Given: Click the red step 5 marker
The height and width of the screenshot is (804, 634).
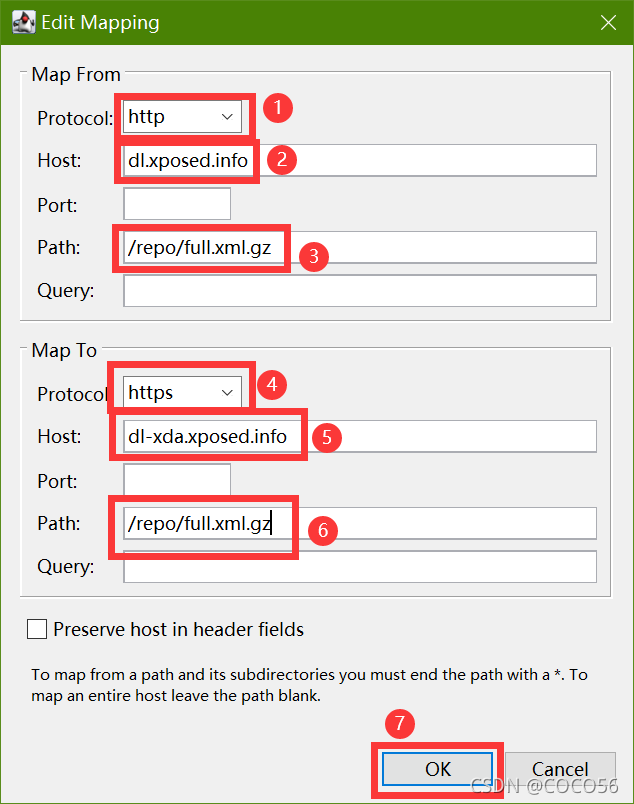Looking at the screenshot, I should (x=327, y=437).
